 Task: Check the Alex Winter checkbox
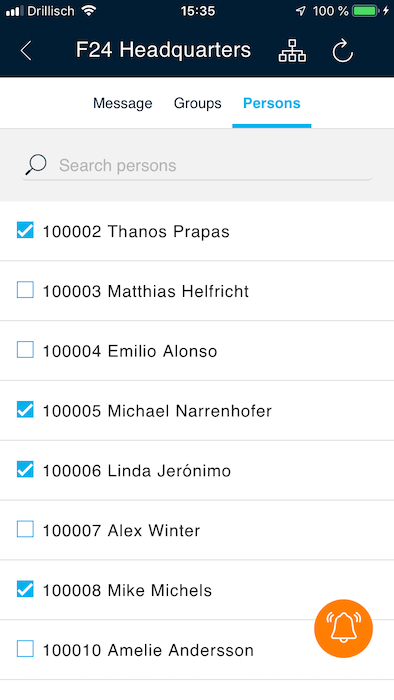25,529
